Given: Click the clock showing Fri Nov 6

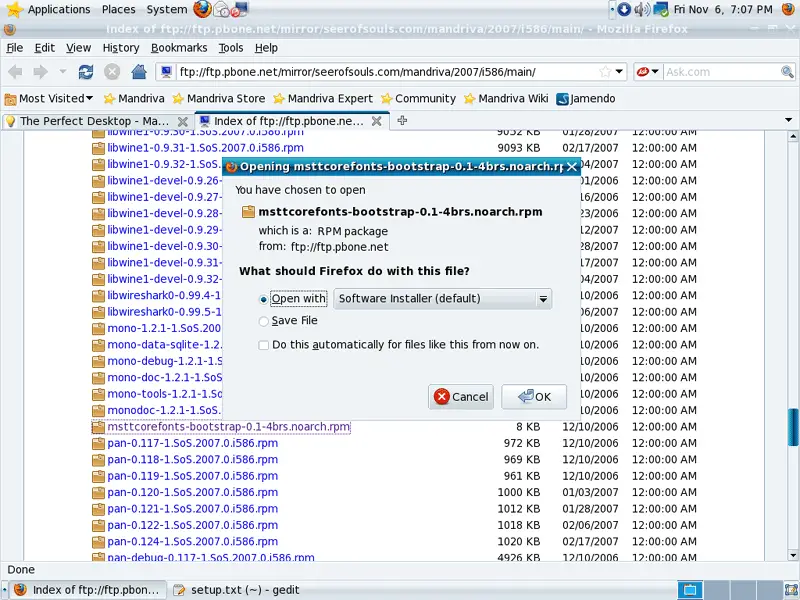Looking at the screenshot, I should (723, 9).
